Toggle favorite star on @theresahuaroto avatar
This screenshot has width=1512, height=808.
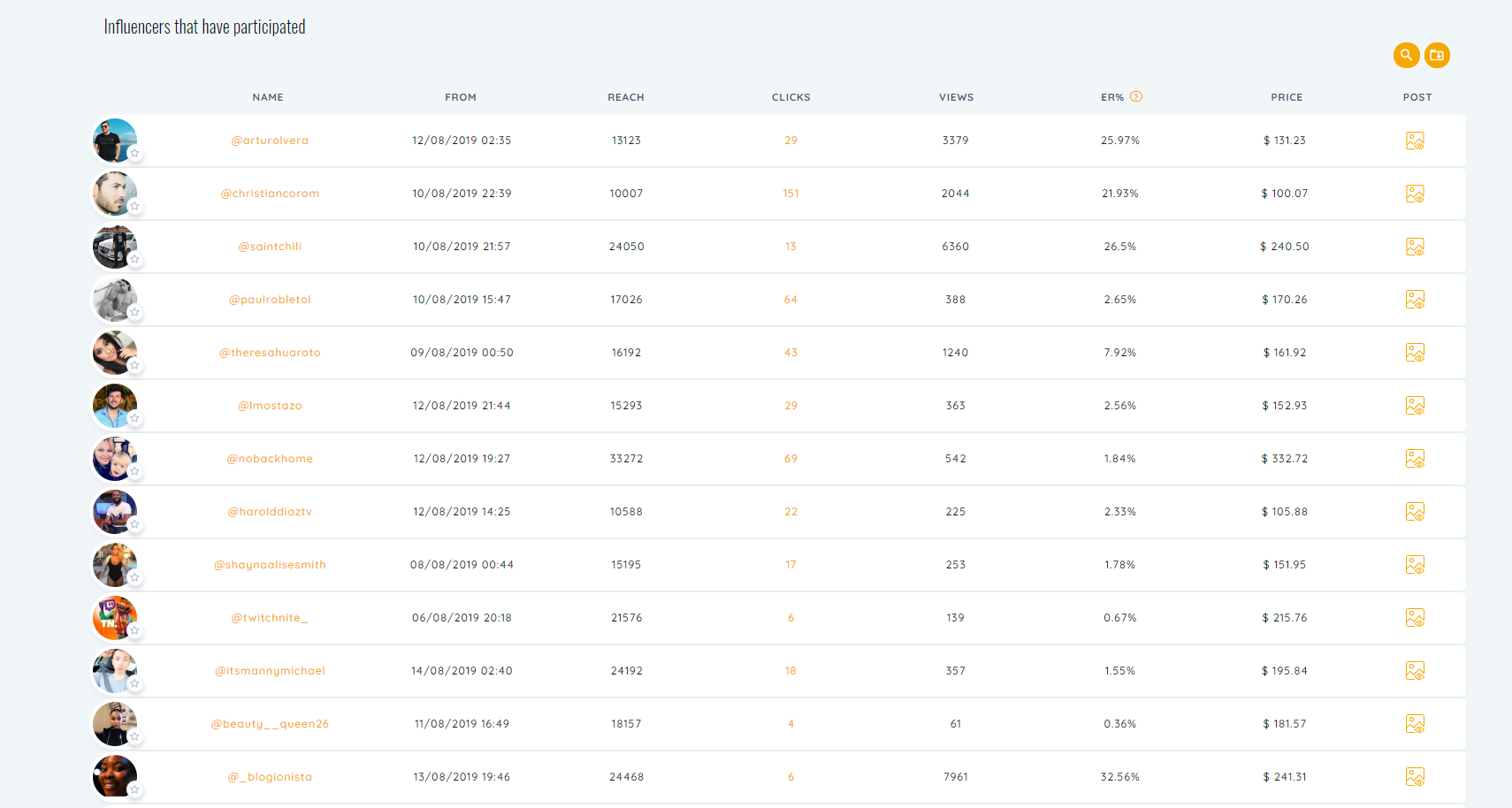[x=134, y=366]
